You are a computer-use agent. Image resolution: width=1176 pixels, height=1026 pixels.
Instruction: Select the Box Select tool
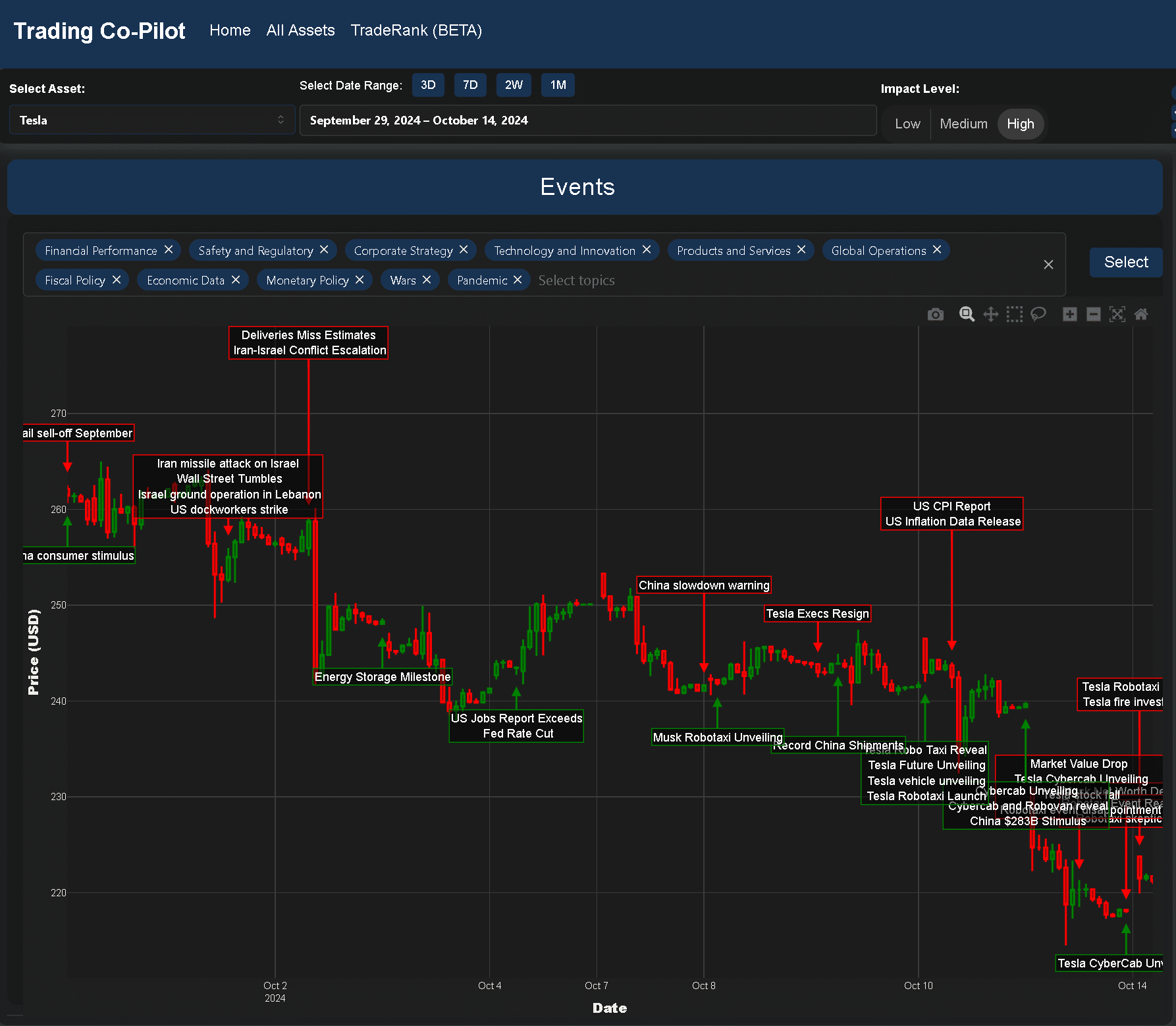[x=1015, y=314]
